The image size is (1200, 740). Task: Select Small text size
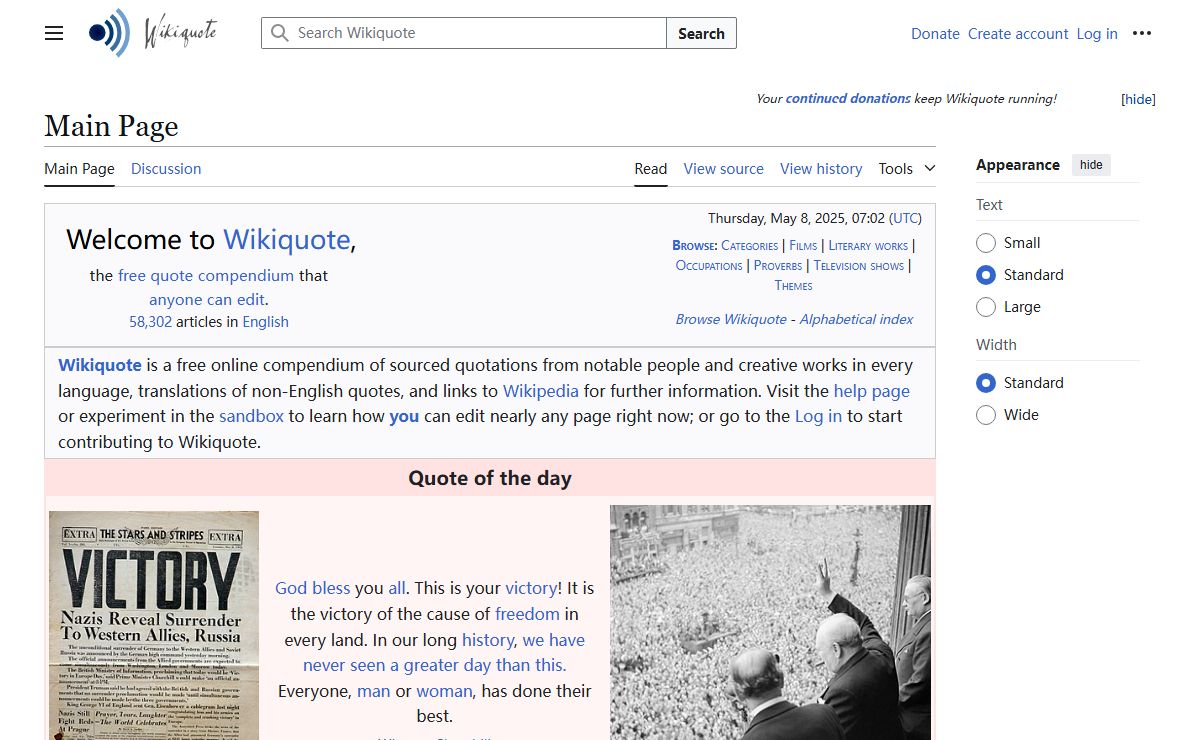986,243
